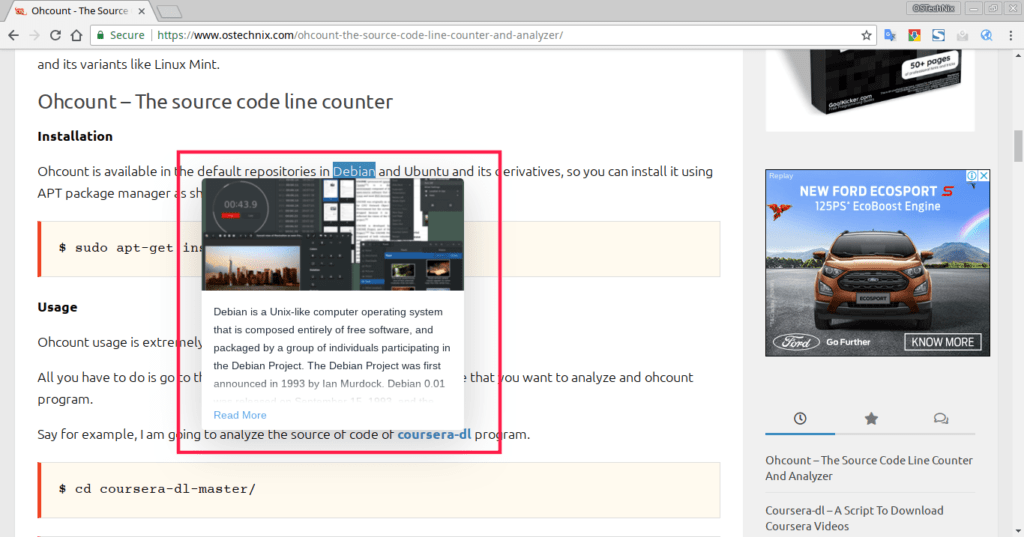1024x537 pixels.
Task: Click the green Secure padlock indicator
Action: [x=119, y=35]
